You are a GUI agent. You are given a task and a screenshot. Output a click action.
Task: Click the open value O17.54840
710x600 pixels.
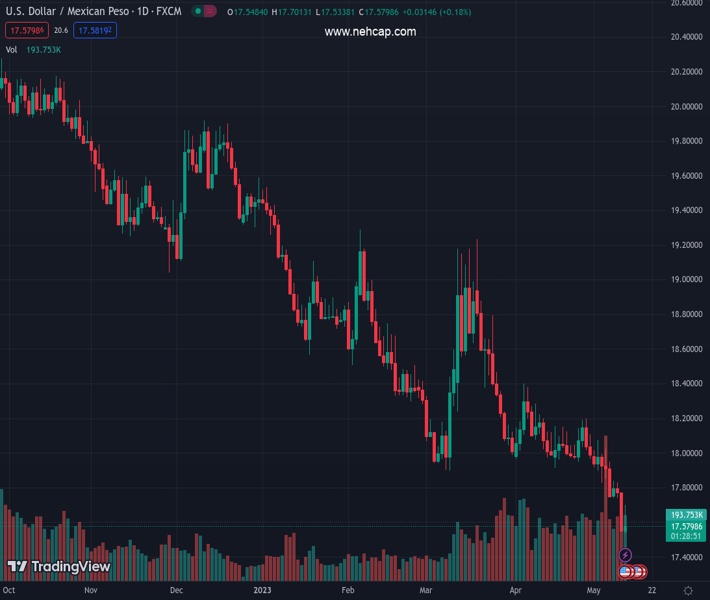[x=247, y=12]
